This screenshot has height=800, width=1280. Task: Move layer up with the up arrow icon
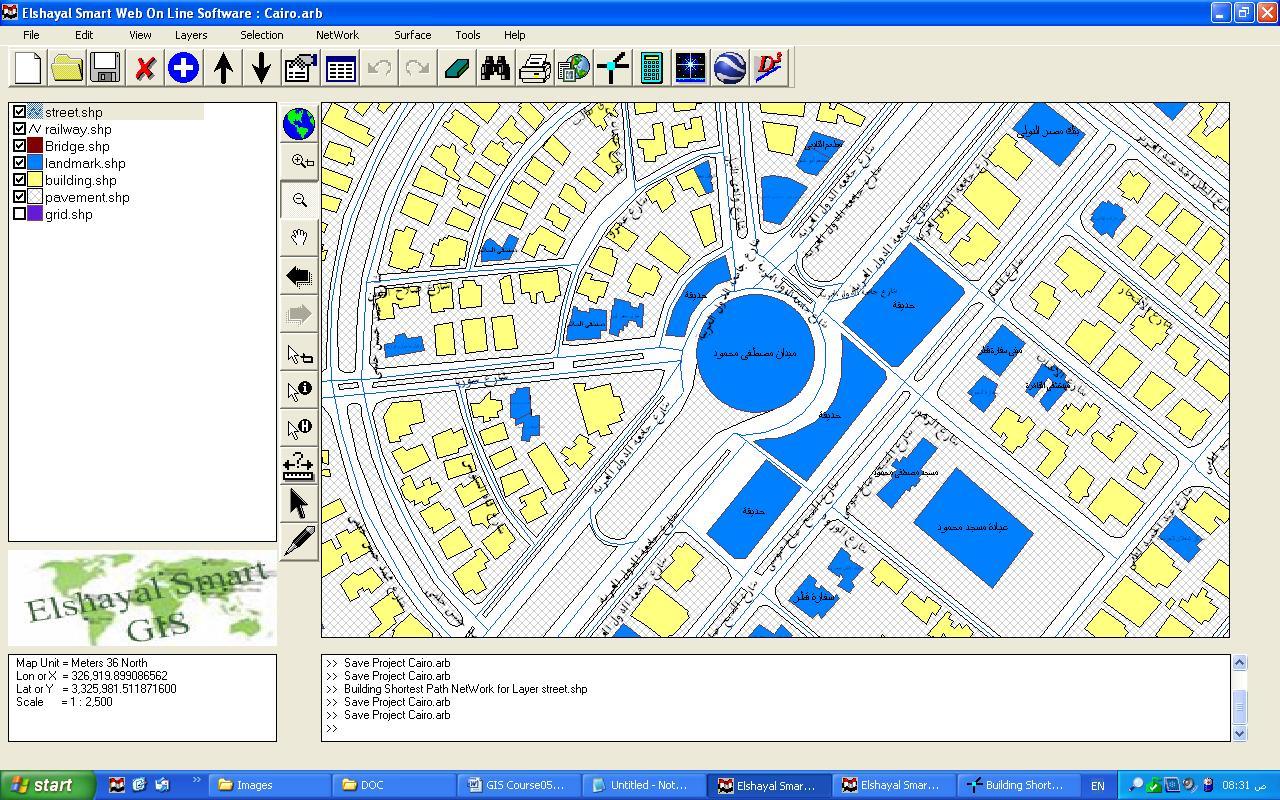(x=223, y=68)
